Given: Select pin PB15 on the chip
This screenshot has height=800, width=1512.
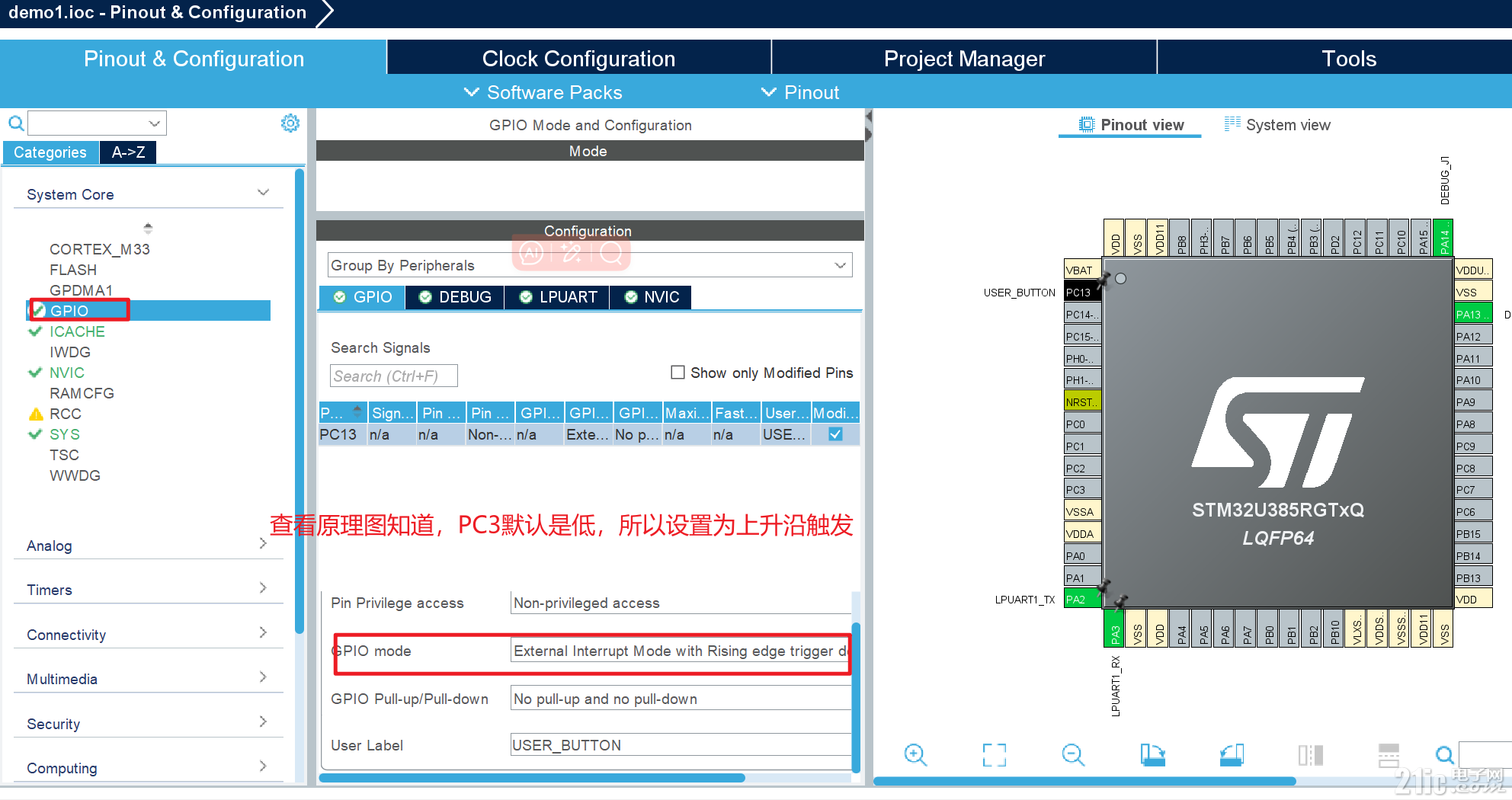Looking at the screenshot, I should point(1473,534).
